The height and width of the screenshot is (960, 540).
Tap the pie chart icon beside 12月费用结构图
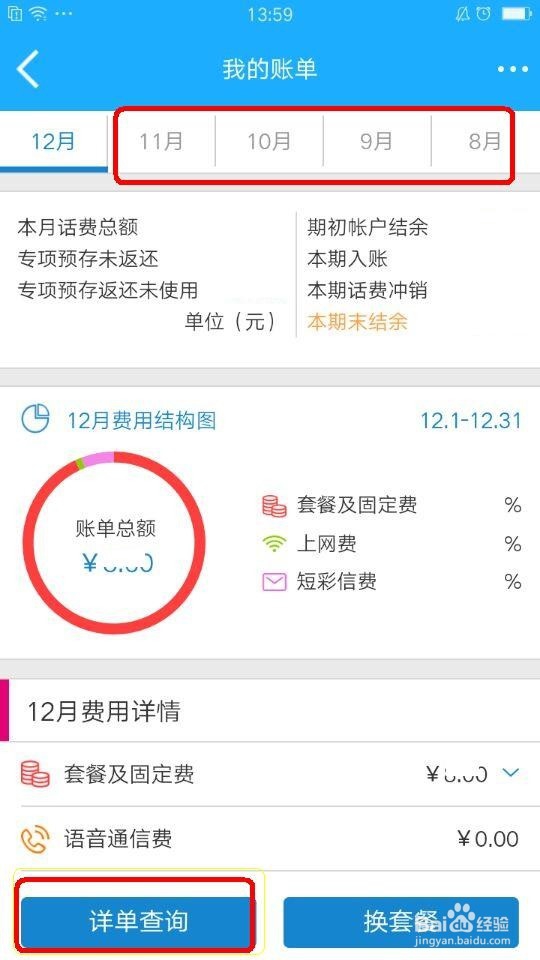tap(36, 419)
